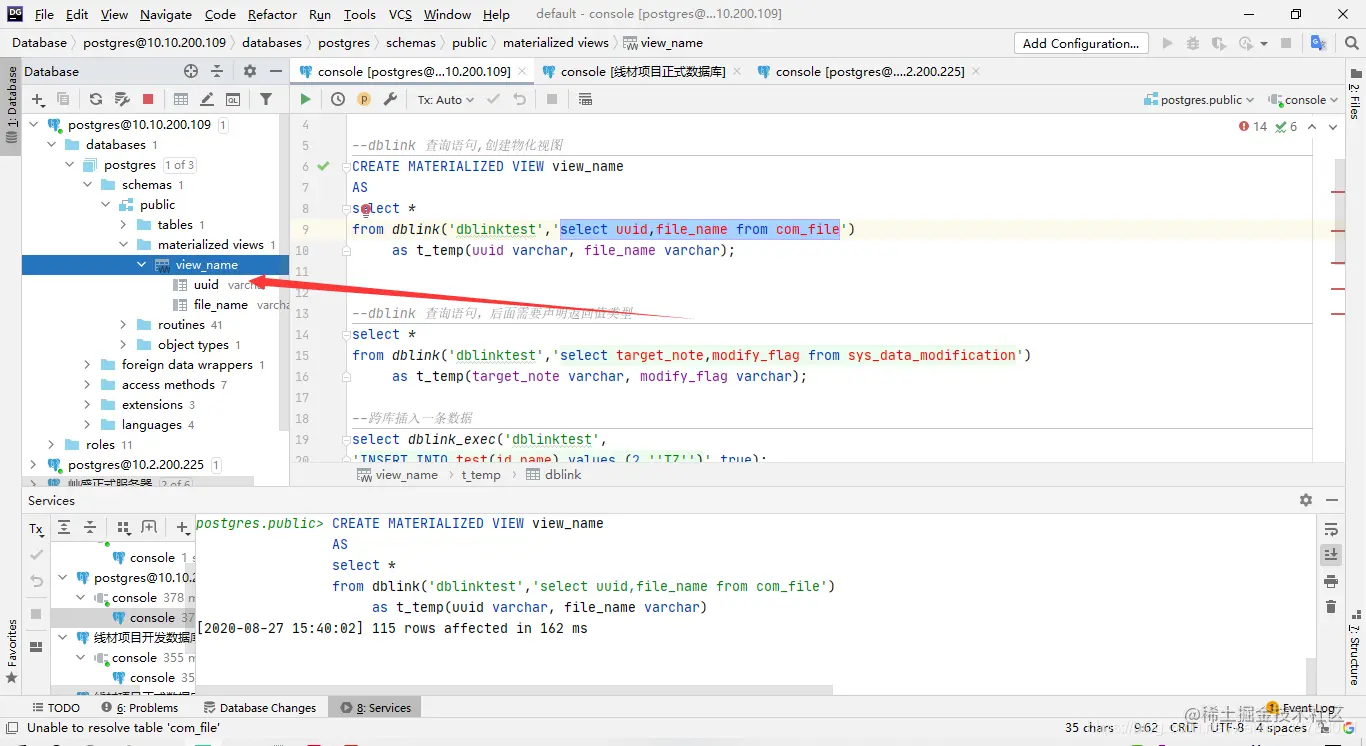Open query history clock icon
This screenshot has height=746, width=1366.
point(338,99)
